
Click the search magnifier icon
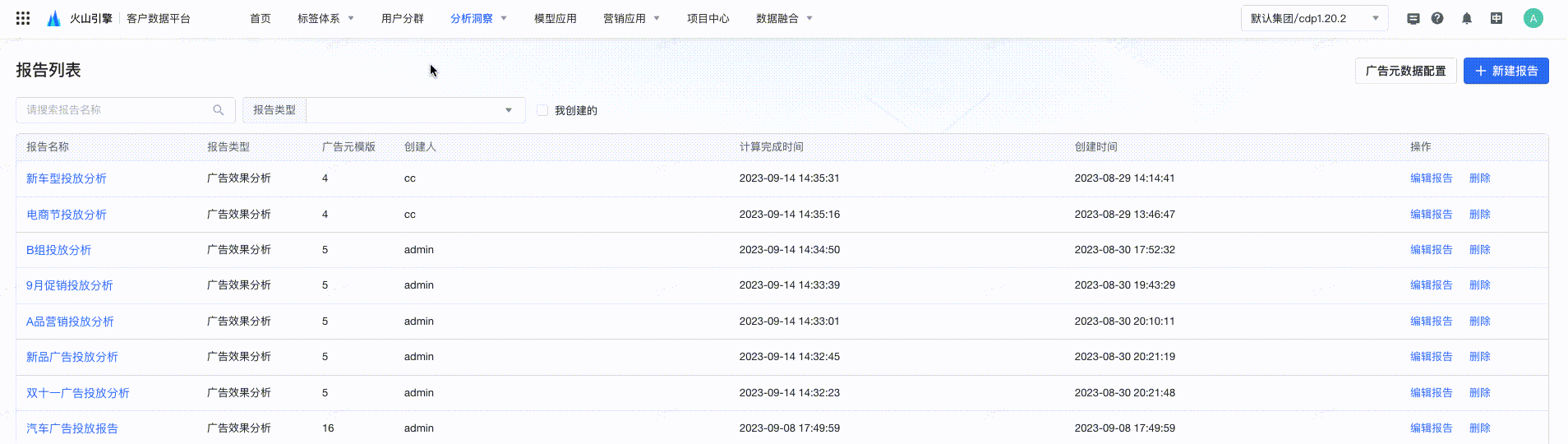219,110
